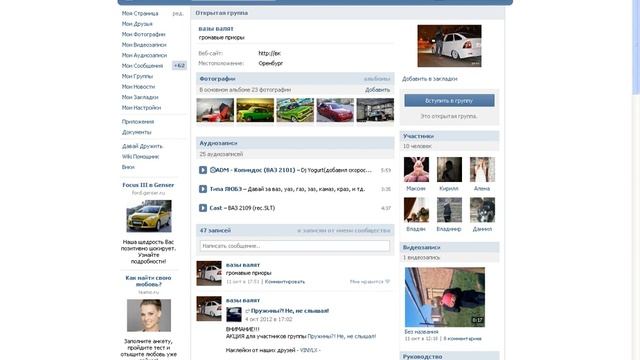Open member Владик's avatar
This screenshot has height=360, width=640.
point(416,210)
